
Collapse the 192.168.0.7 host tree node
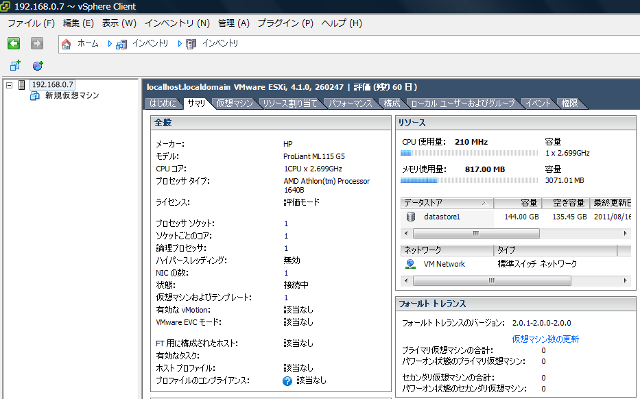click(9, 85)
